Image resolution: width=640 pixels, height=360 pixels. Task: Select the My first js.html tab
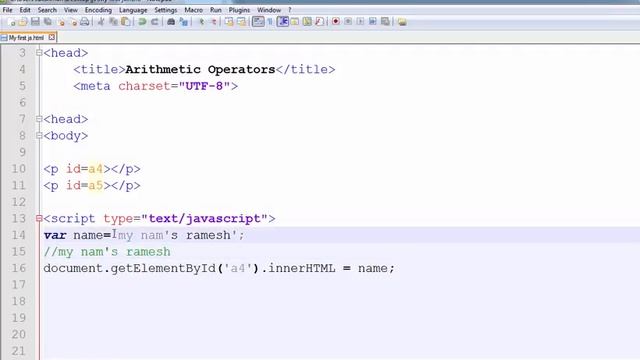26,38
